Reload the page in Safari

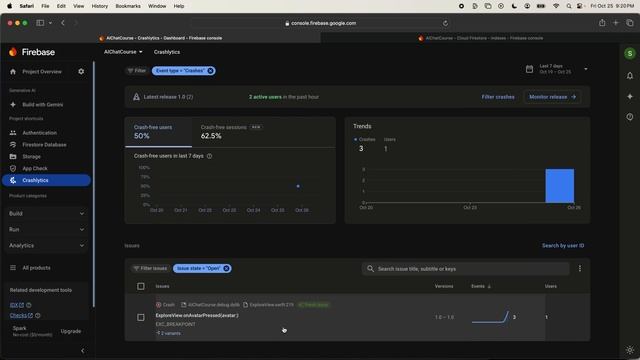click(x=445, y=23)
